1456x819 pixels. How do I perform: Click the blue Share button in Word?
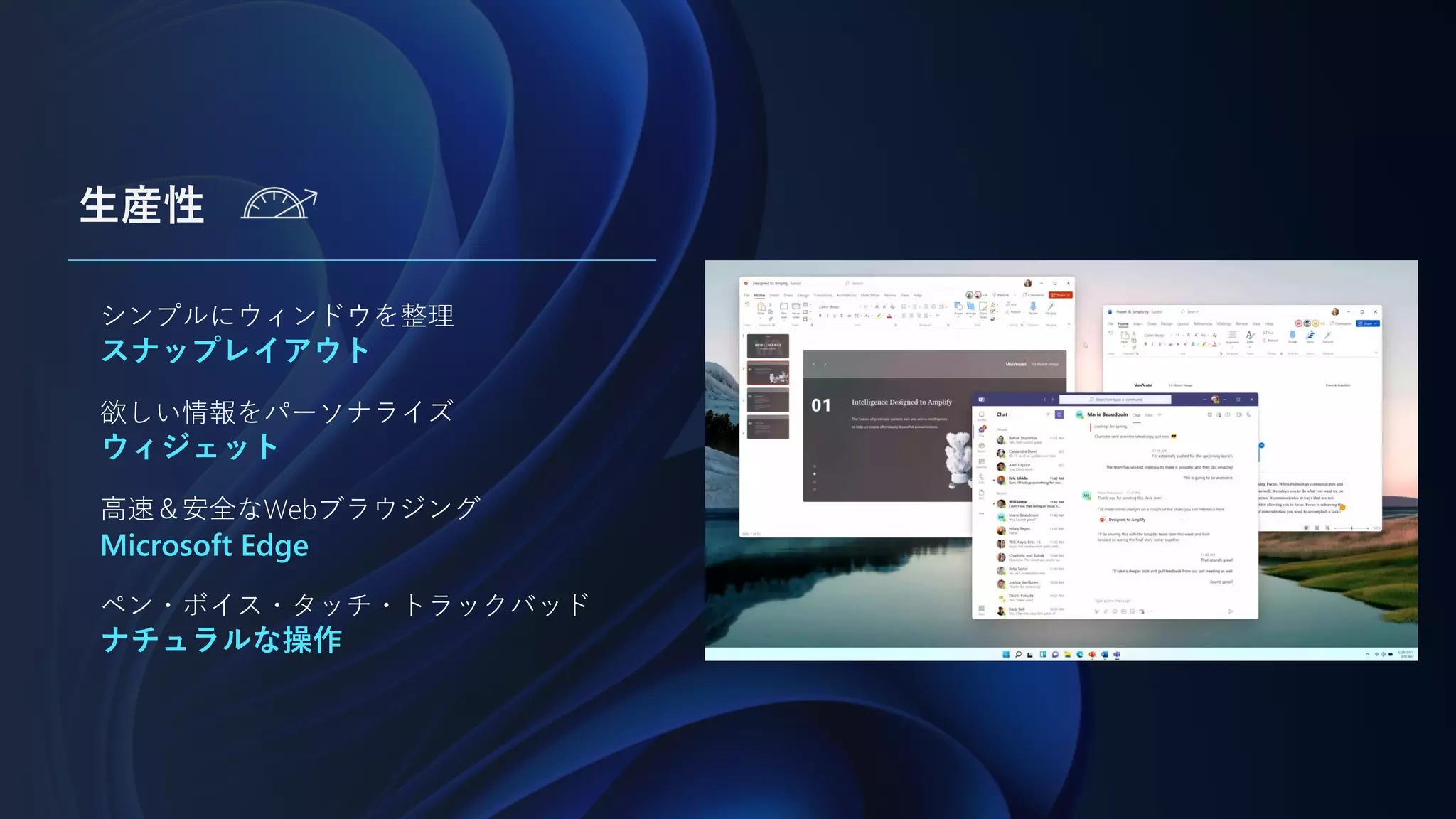(x=1367, y=323)
